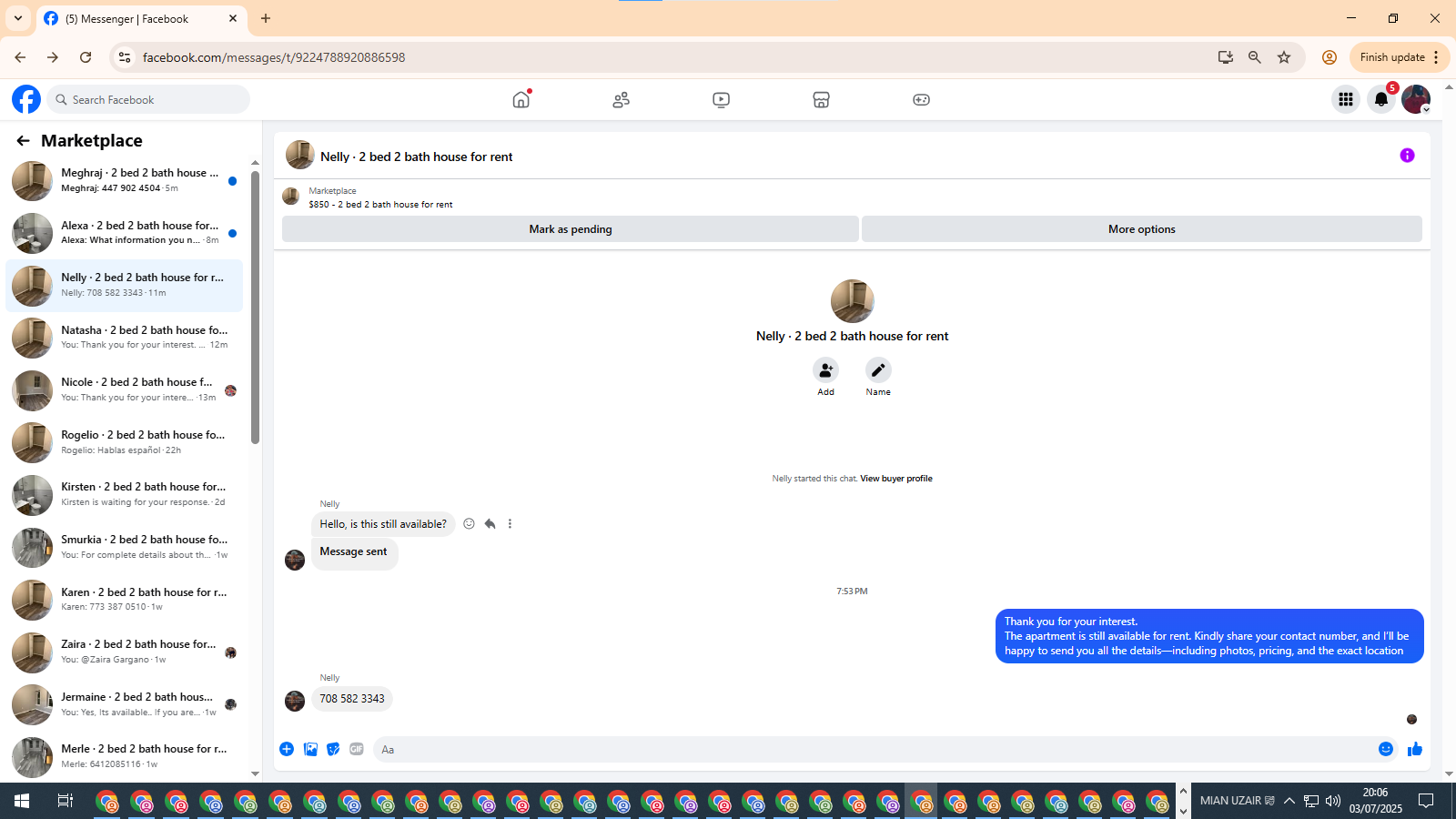Screen dimensions: 1456x819
Task: Open Karen conversation
Action: (125, 600)
